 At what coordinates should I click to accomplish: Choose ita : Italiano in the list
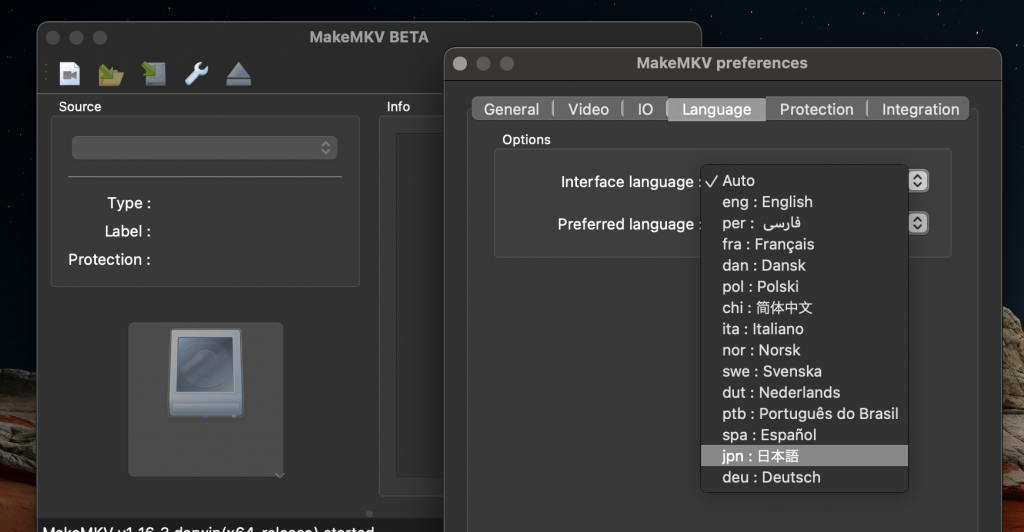click(804, 329)
